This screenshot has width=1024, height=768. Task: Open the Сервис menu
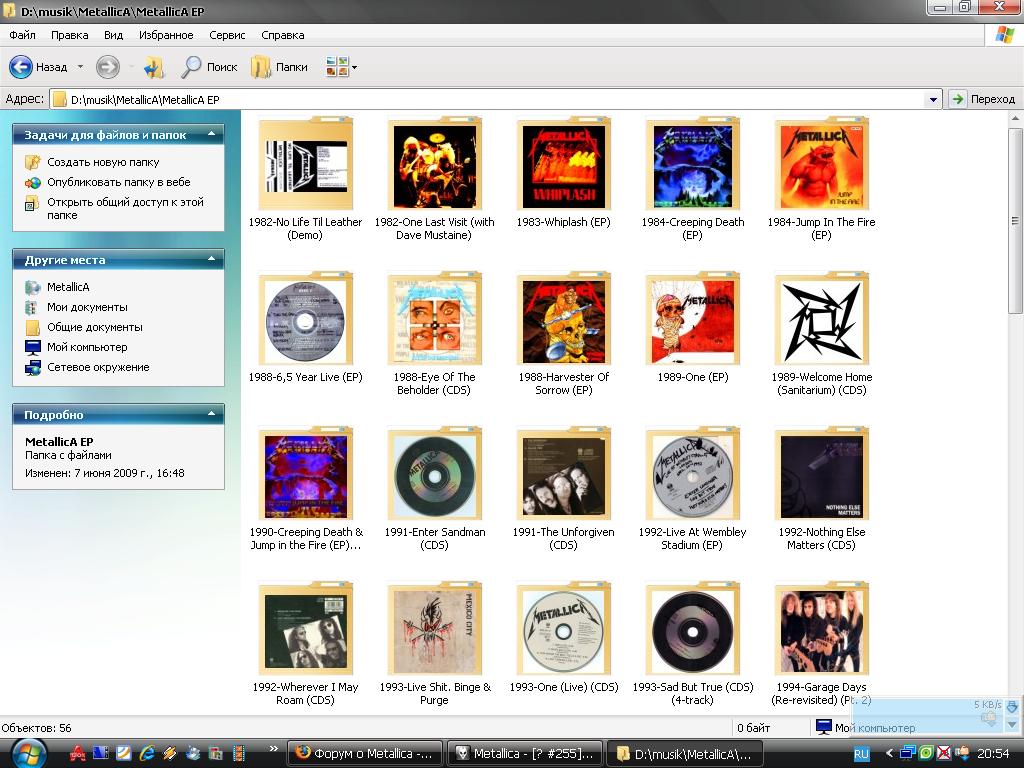(x=227, y=35)
